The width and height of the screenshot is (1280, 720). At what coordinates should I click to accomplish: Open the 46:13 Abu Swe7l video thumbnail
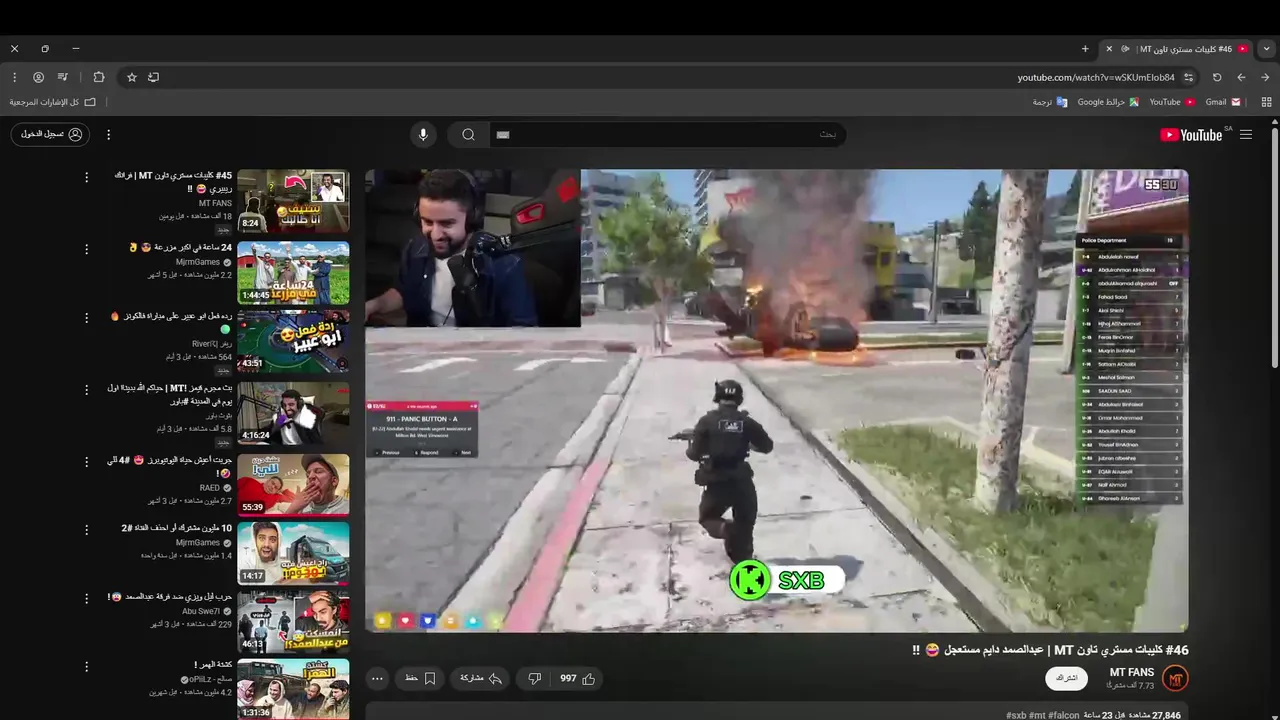(x=293, y=622)
